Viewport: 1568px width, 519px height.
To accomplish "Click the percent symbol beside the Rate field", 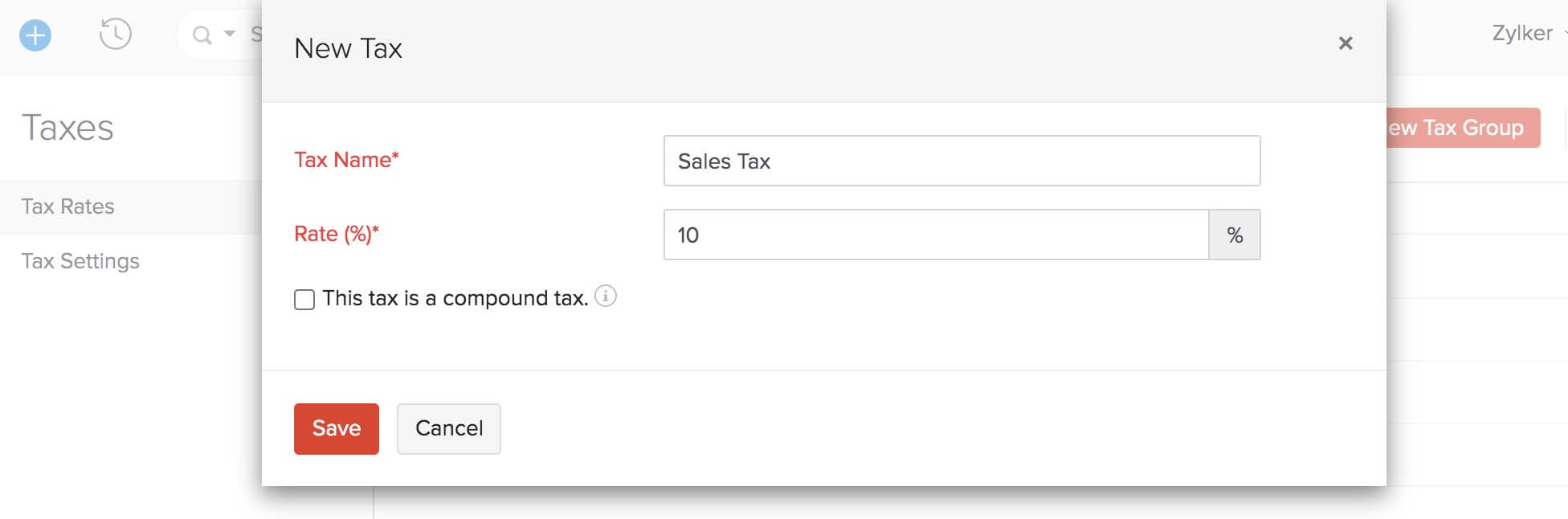I will pos(1235,235).
